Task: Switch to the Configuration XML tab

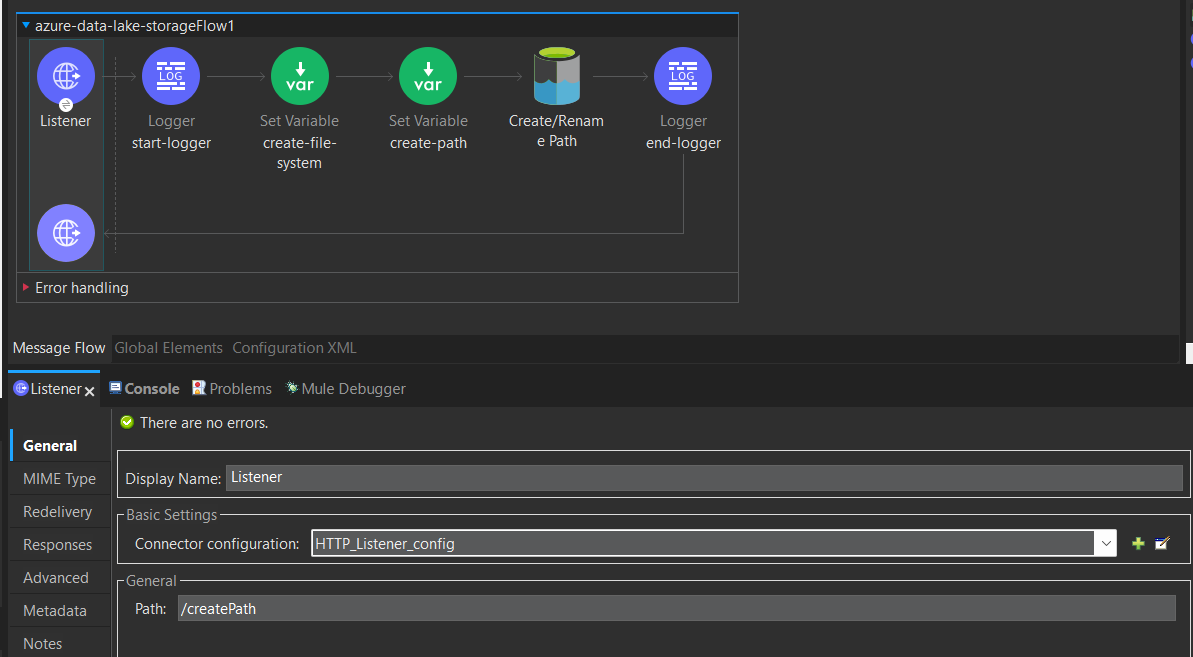Action: 293,347
